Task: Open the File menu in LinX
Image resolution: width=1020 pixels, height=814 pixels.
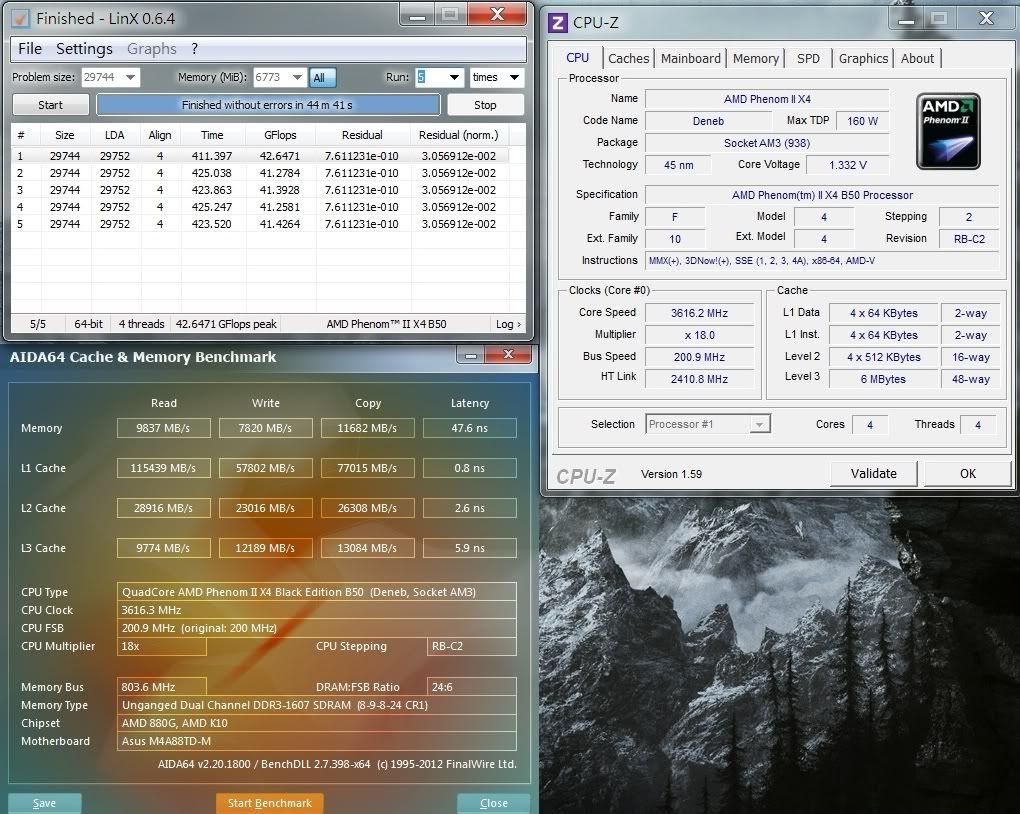Action: 30,49
